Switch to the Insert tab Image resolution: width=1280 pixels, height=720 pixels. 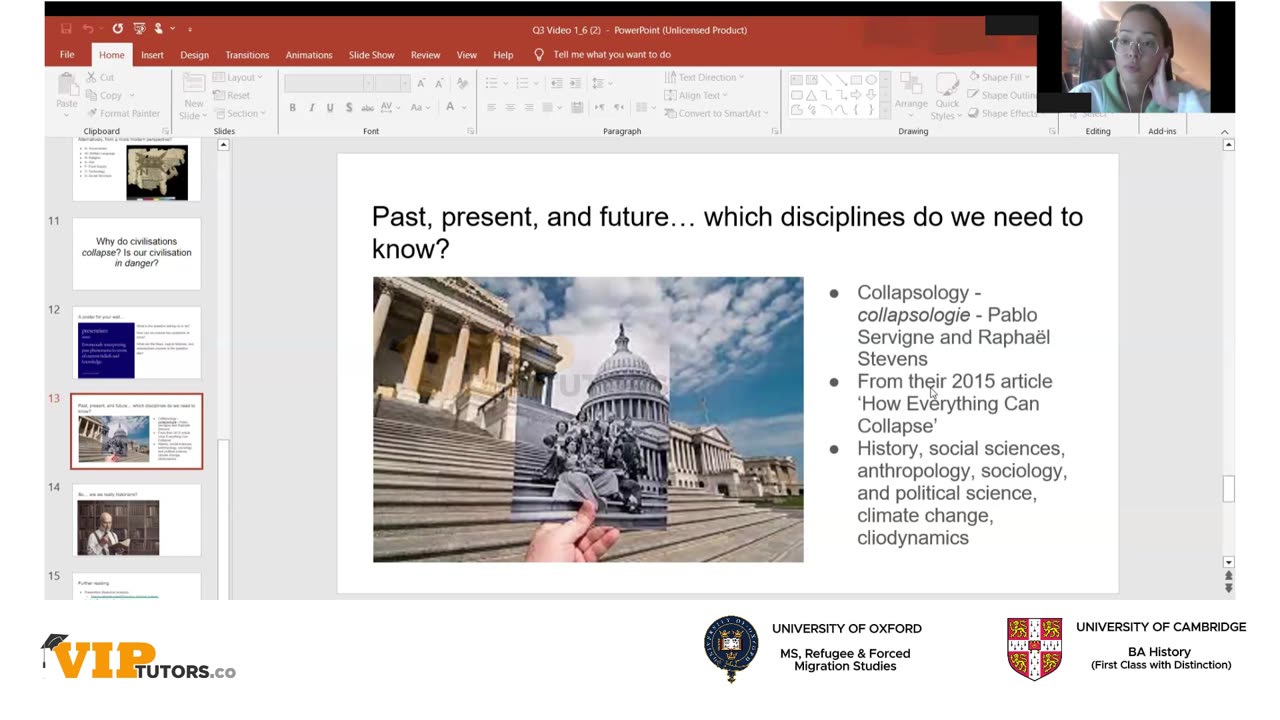[x=152, y=55]
